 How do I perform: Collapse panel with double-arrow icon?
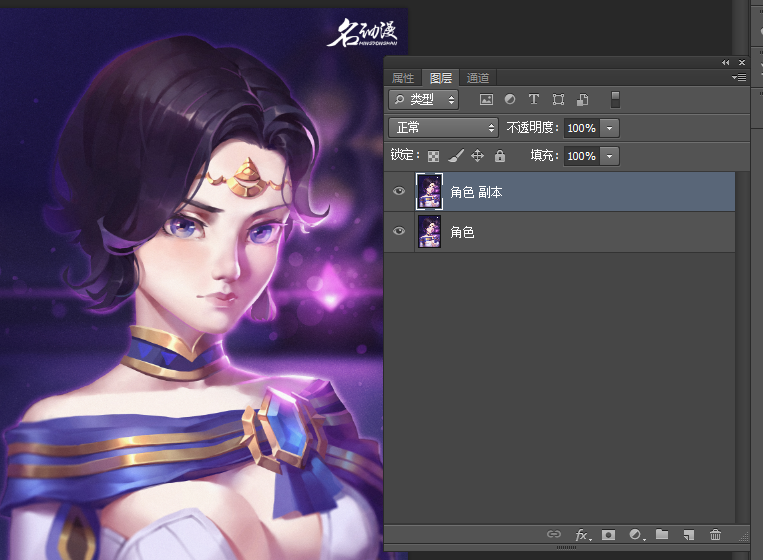[726, 62]
